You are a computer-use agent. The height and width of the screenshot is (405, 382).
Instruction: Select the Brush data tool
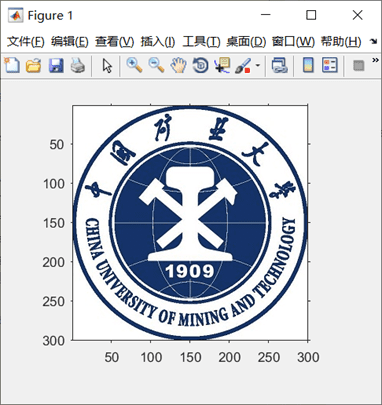(243, 65)
